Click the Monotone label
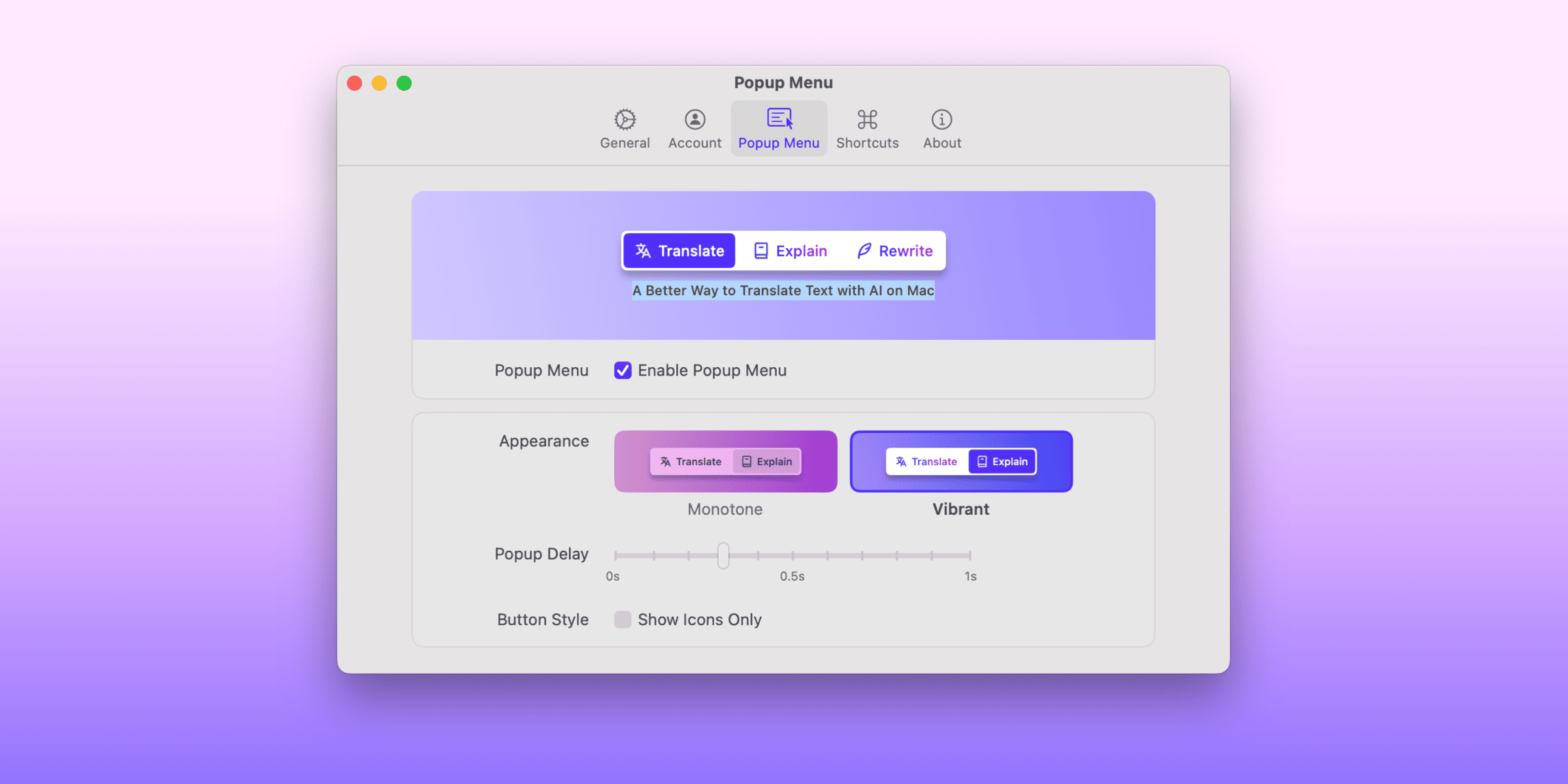The width and height of the screenshot is (1568, 784). click(x=725, y=509)
